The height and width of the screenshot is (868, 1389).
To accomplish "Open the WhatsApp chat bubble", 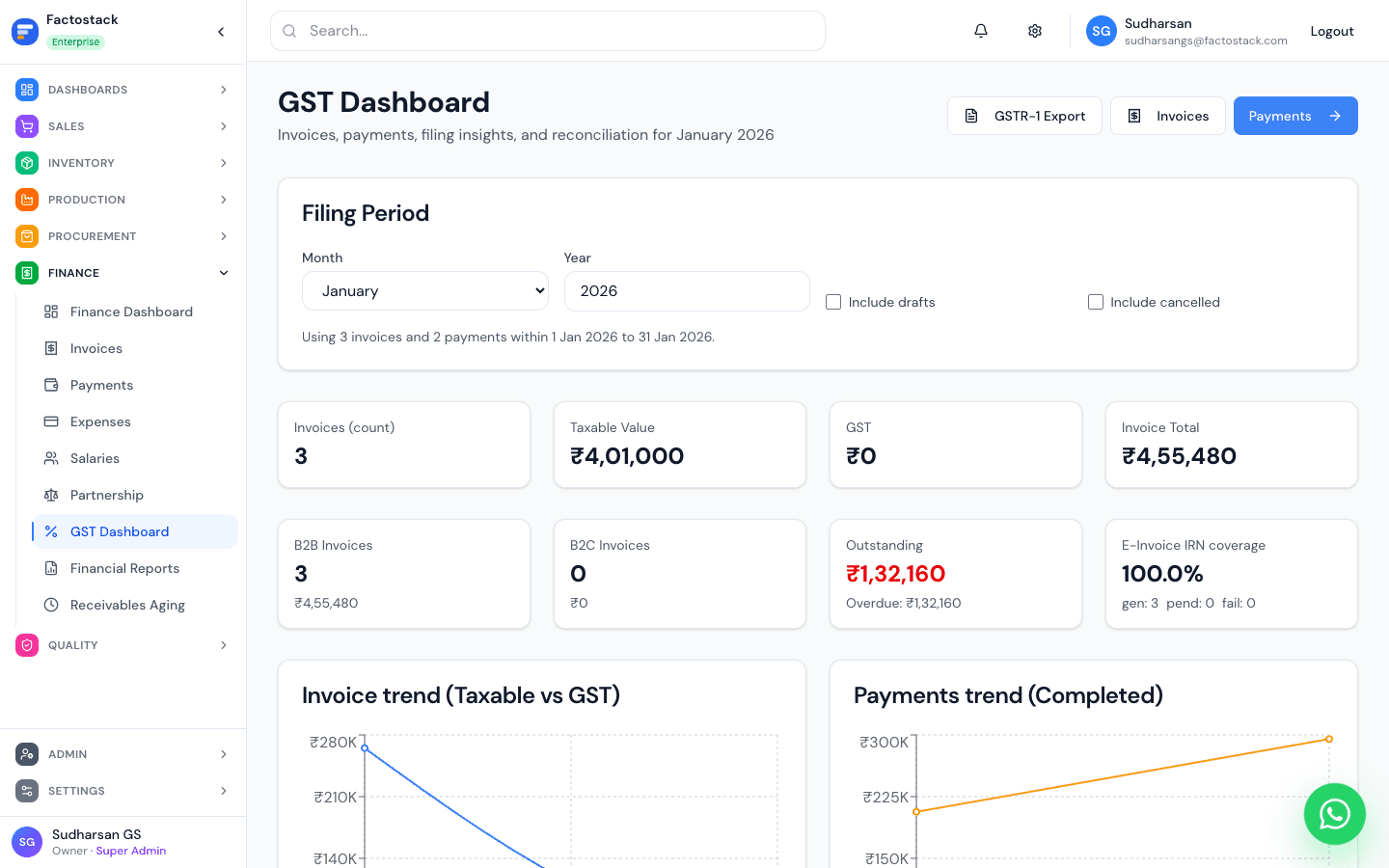I will pos(1335,814).
